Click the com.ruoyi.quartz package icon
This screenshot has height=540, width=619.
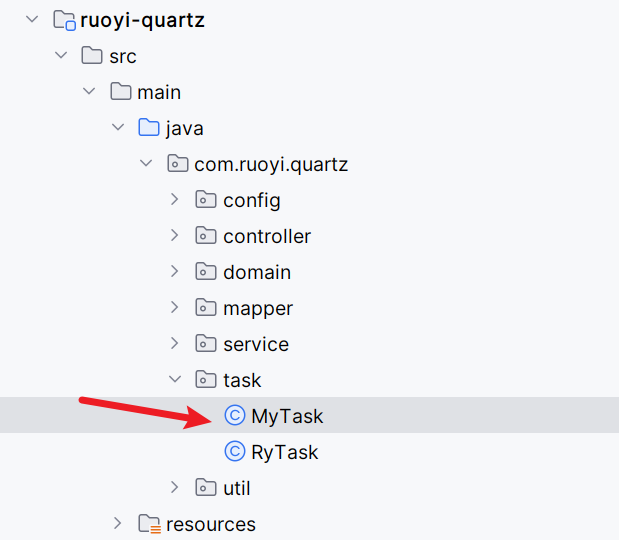pos(178,164)
